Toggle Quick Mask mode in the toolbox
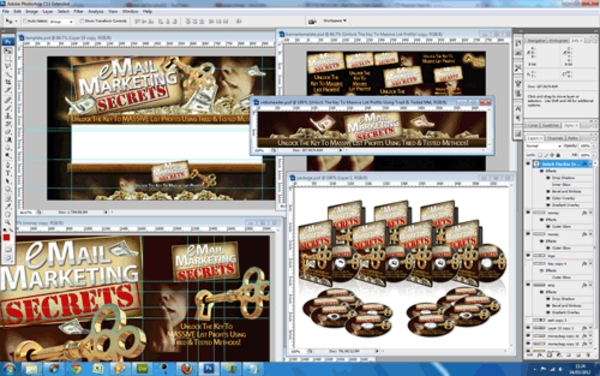 [8, 249]
